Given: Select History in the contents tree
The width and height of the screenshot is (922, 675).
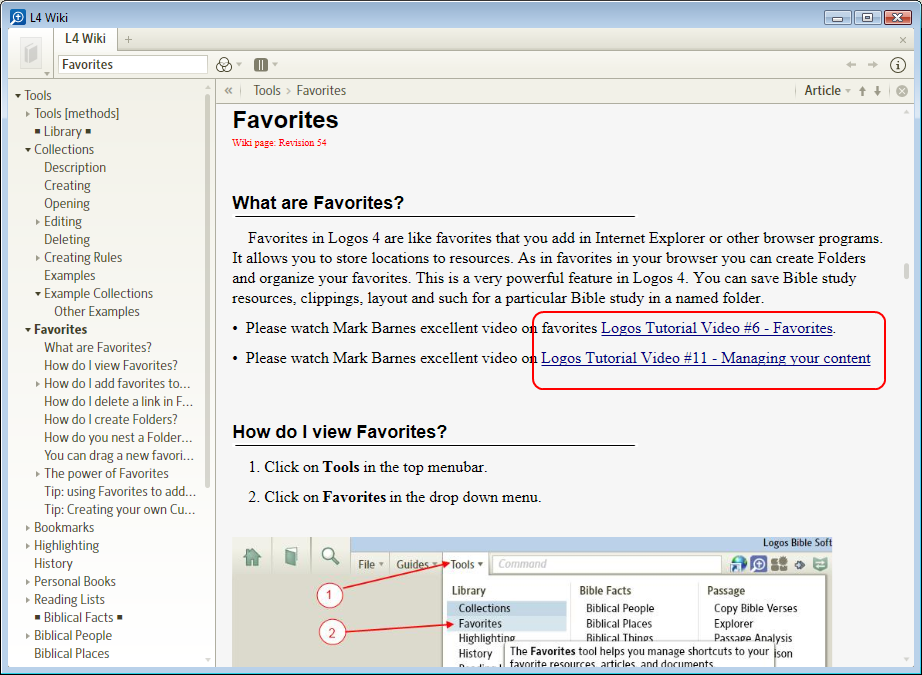Looking at the screenshot, I should pos(53,563).
